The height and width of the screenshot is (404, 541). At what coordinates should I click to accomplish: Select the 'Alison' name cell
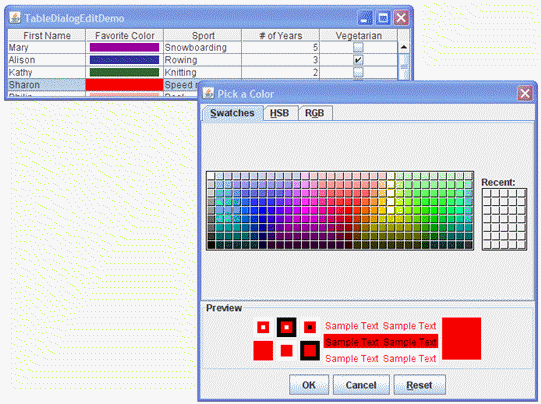point(47,60)
